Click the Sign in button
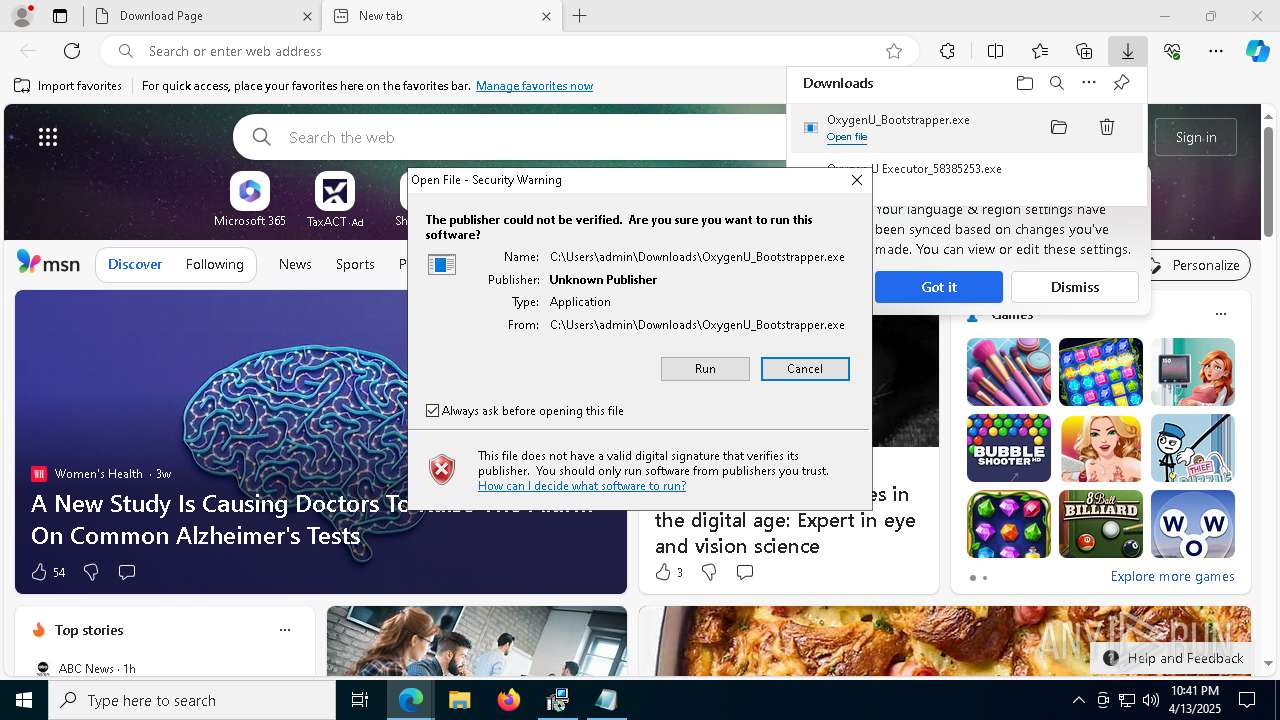This screenshot has width=1280, height=720. pos(1196,137)
